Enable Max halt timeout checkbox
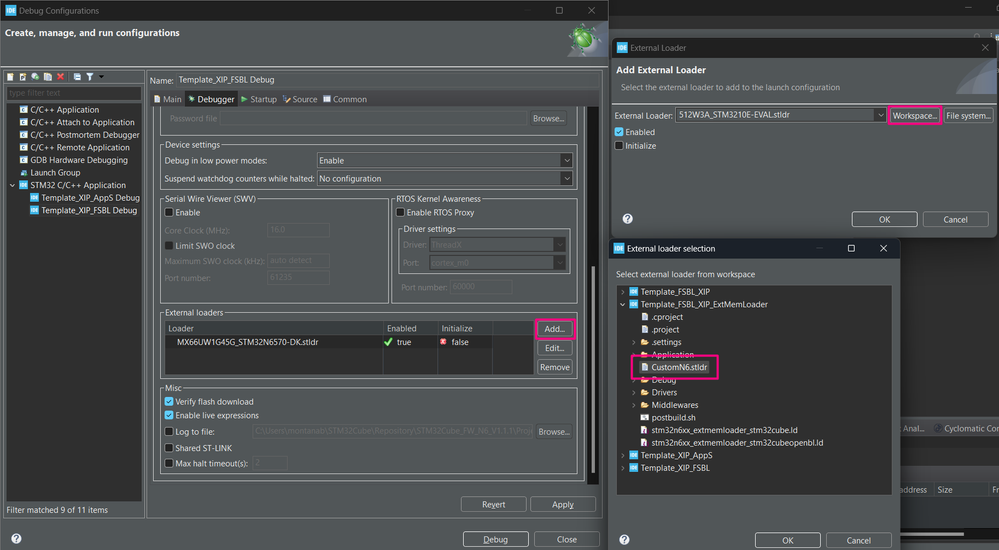Screen dimensions: 999x550 169,463
